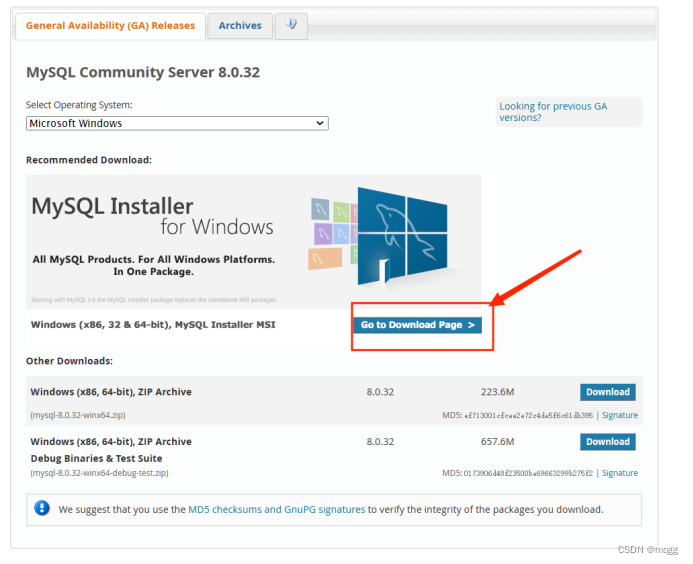Click the MySQL Installer for Windows banner
Viewport: 693px width, 564px height.
point(253,241)
